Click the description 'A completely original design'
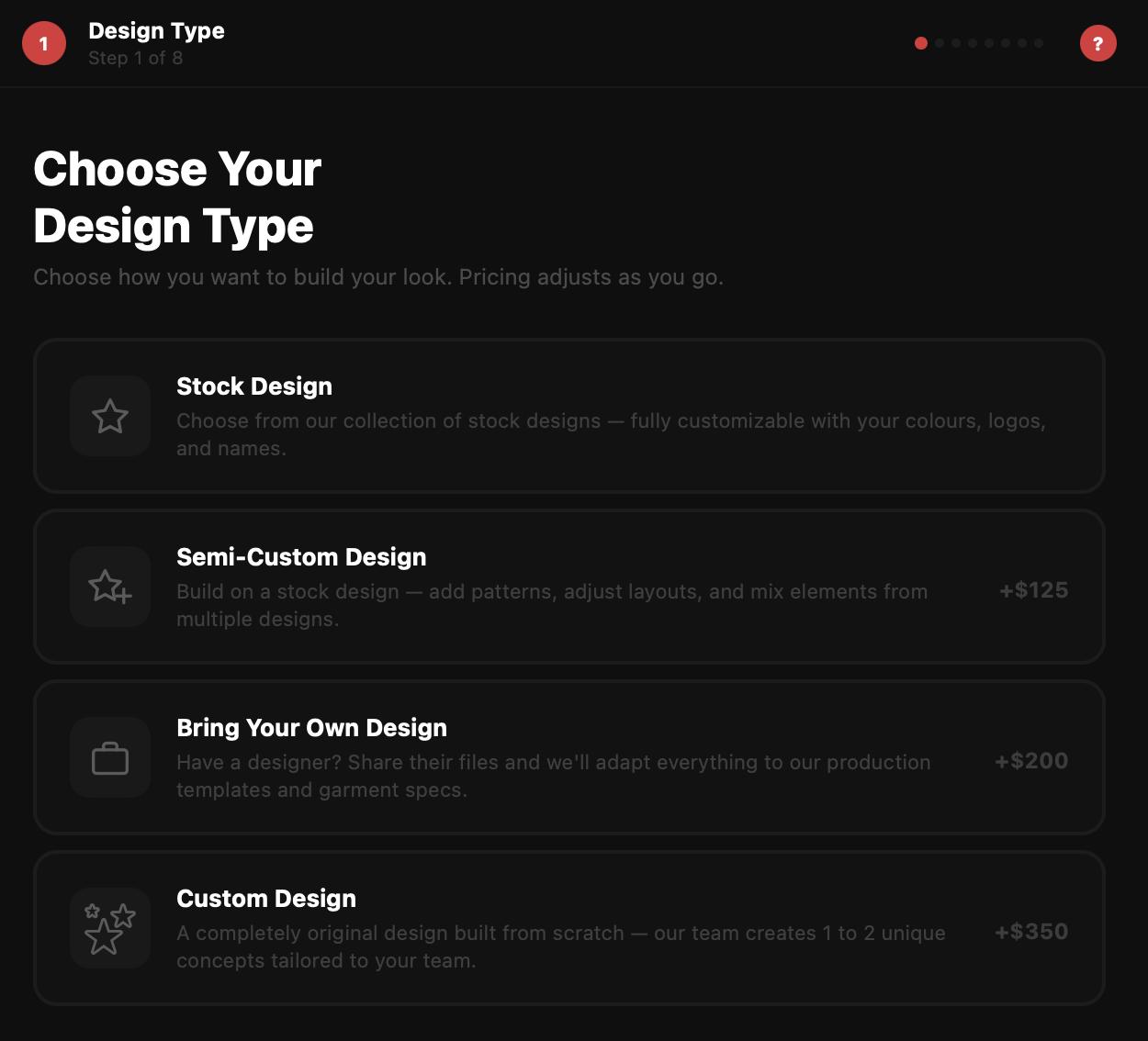 561,946
